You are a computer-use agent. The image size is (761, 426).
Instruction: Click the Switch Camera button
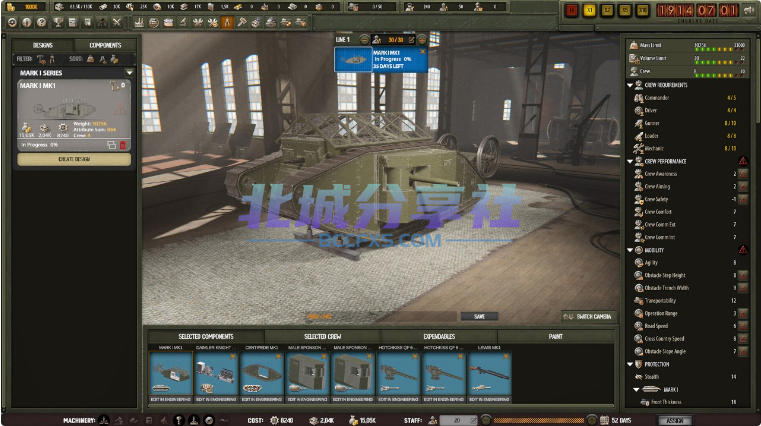tap(588, 316)
